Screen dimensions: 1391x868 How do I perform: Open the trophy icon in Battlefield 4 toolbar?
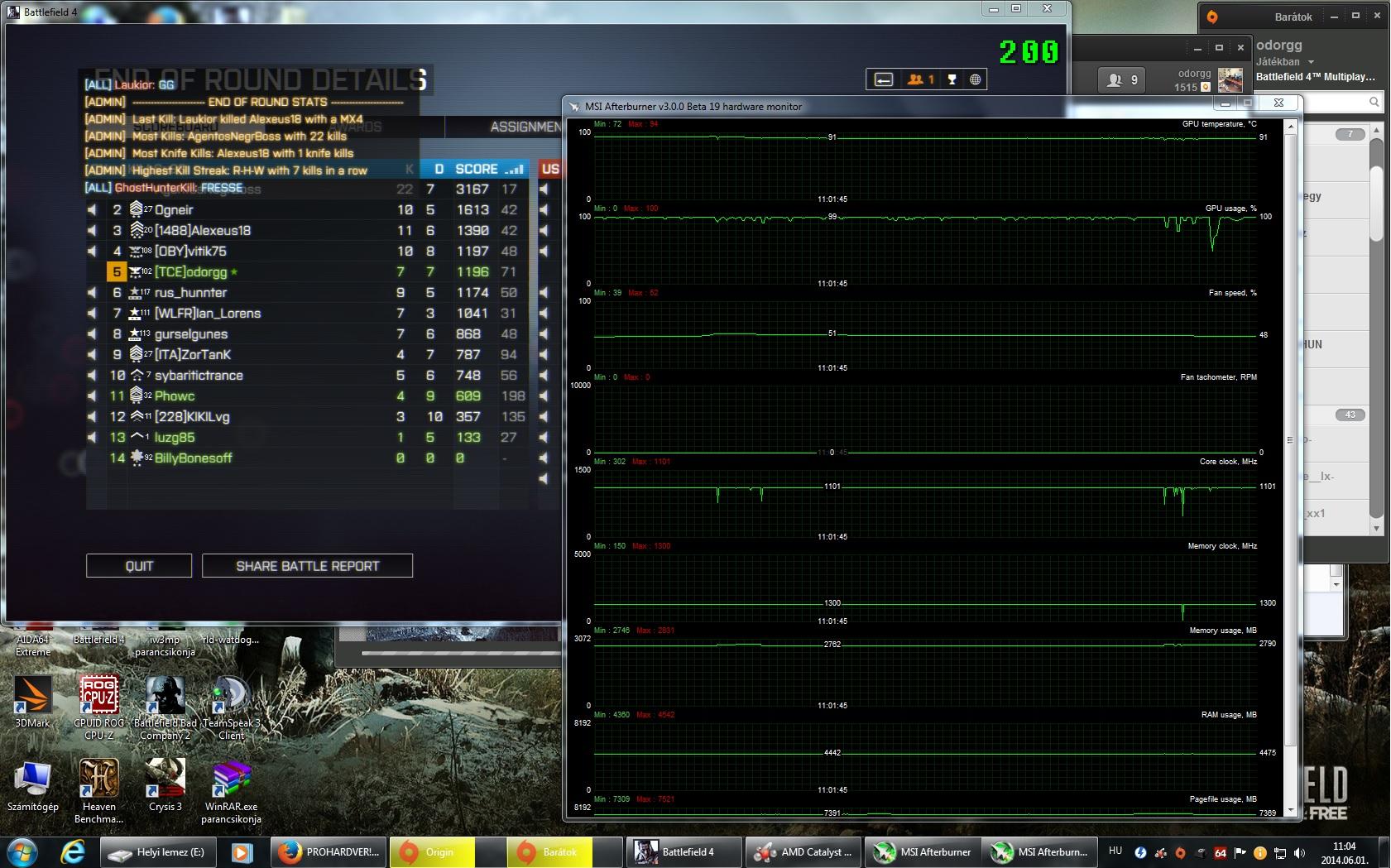952,79
